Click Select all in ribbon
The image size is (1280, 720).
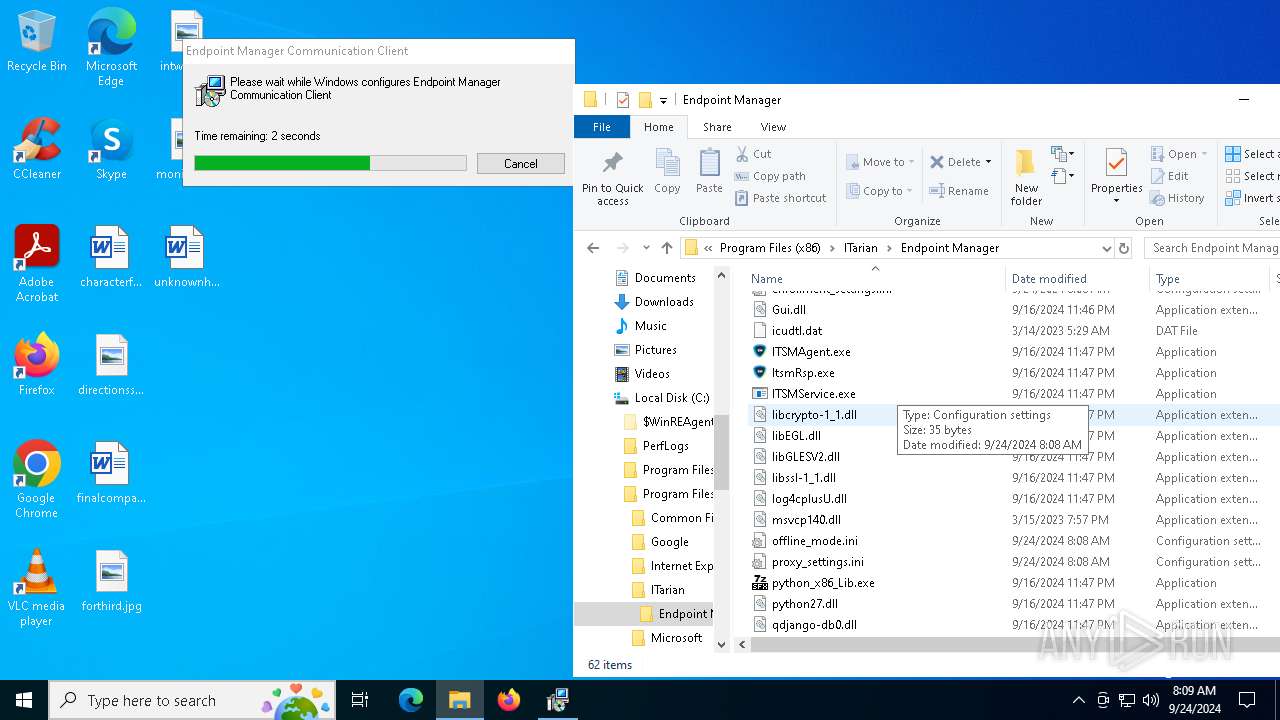tap(1251, 154)
